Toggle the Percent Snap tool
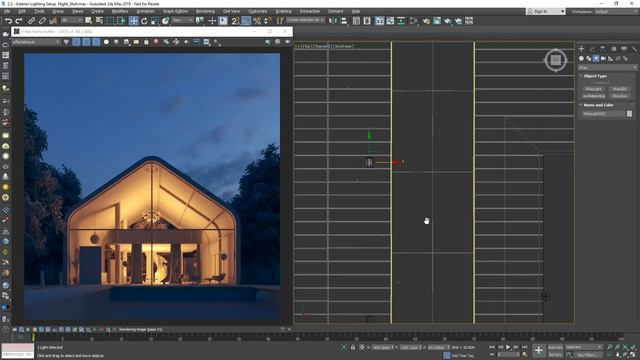Screen dimensions: 640x360 tap(257, 21)
